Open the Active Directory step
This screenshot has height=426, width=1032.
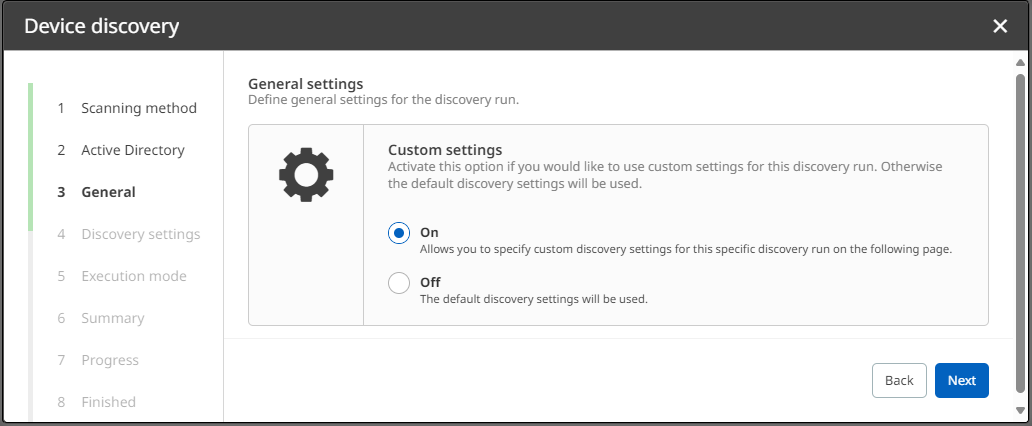(132, 150)
